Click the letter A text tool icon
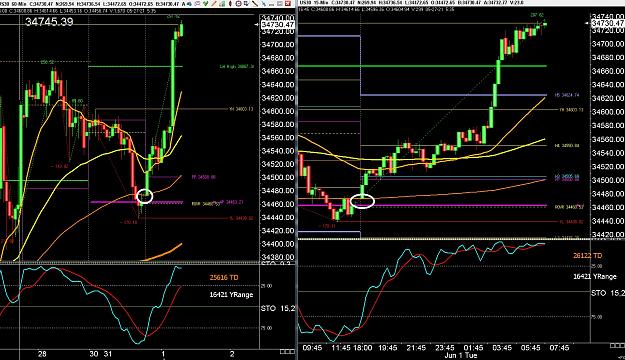 coord(183,4)
